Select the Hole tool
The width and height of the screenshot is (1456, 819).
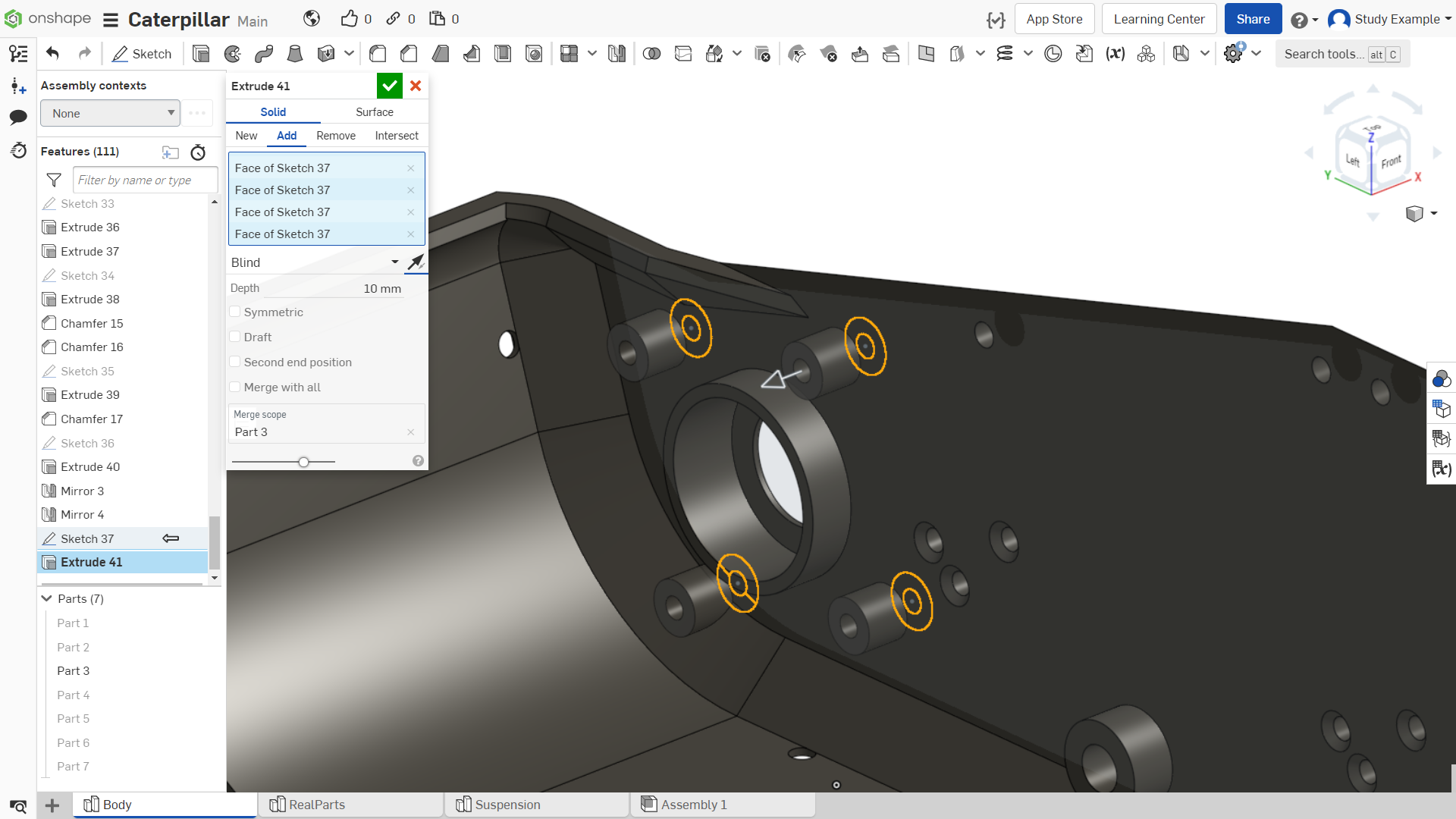tap(534, 54)
